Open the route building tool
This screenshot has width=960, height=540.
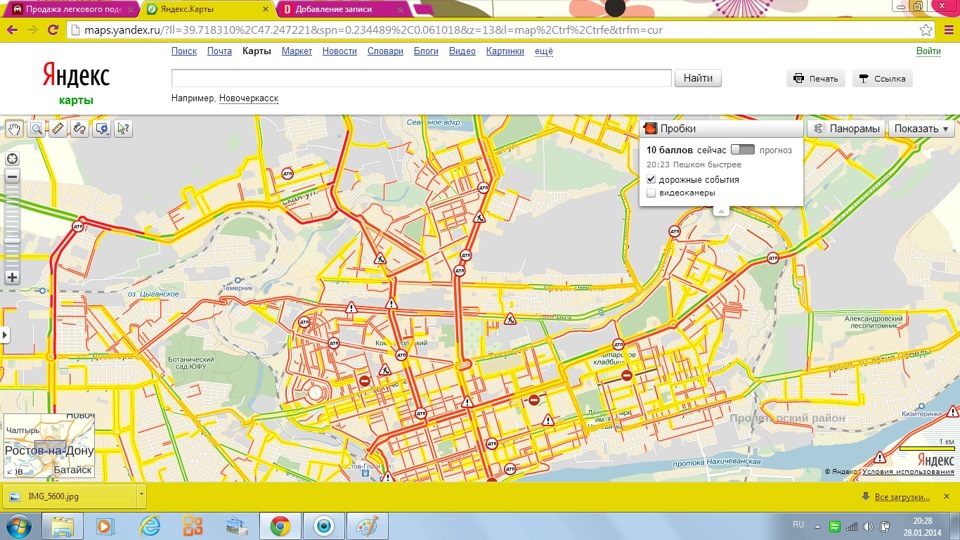(x=80, y=129)
